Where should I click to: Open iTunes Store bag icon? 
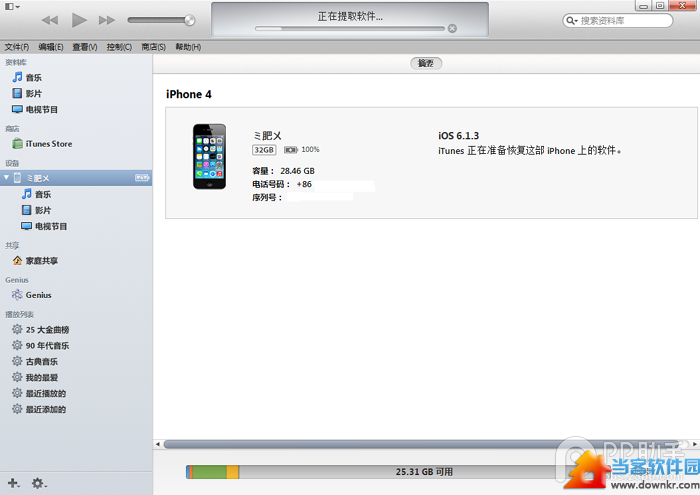[x=17, y=144]
